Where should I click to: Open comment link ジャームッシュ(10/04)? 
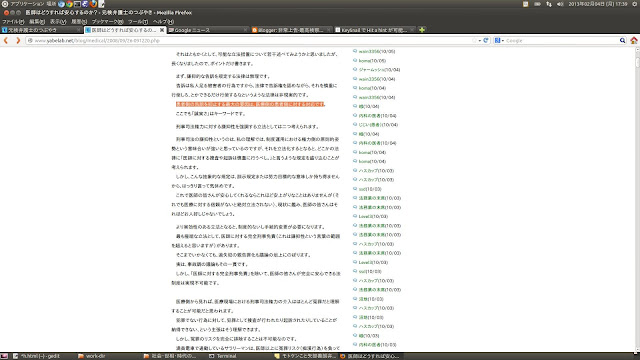tap(379, 70)
